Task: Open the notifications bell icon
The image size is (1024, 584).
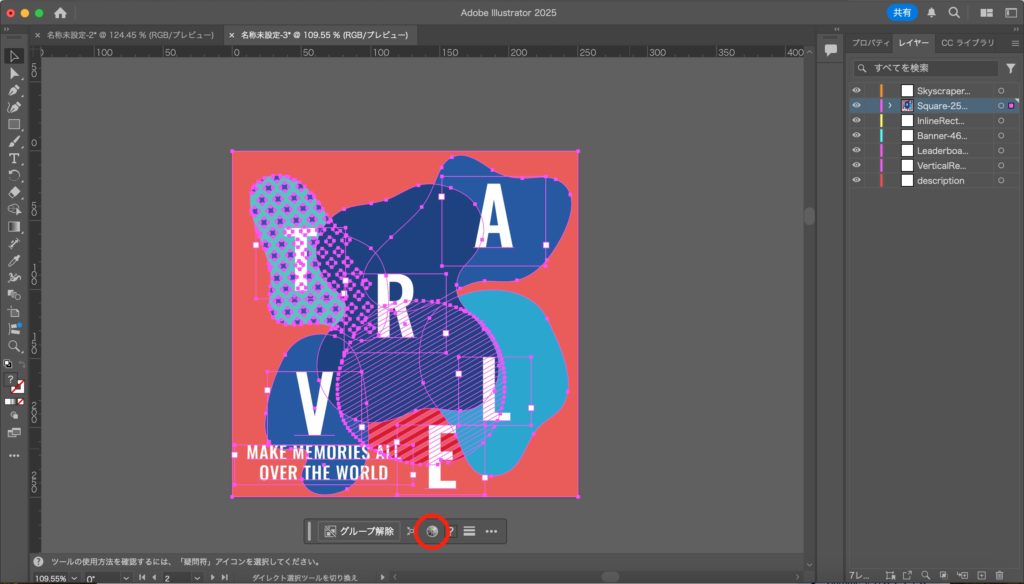Action: tap(932, 13)
